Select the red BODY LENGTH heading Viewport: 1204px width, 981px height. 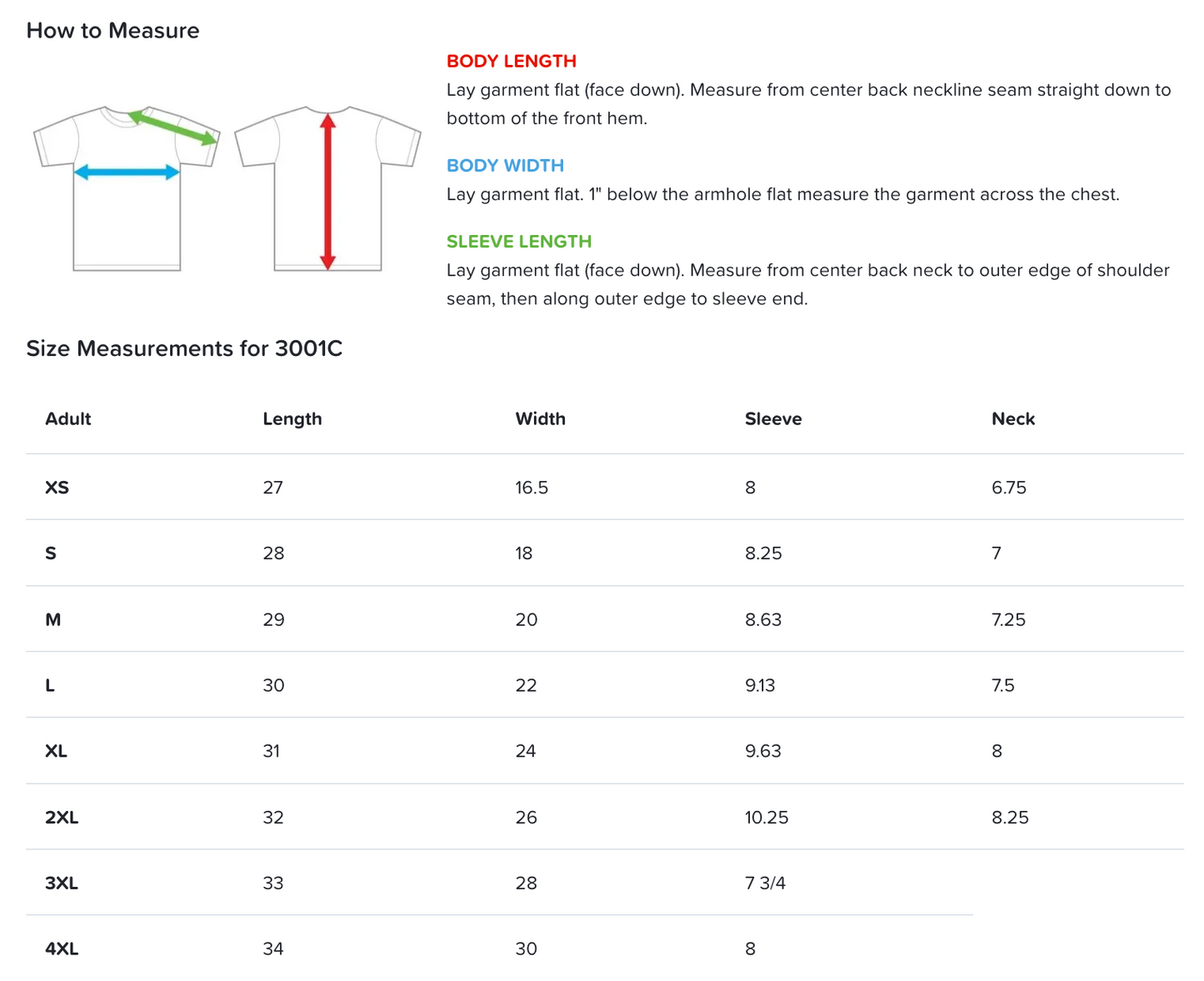511,61
